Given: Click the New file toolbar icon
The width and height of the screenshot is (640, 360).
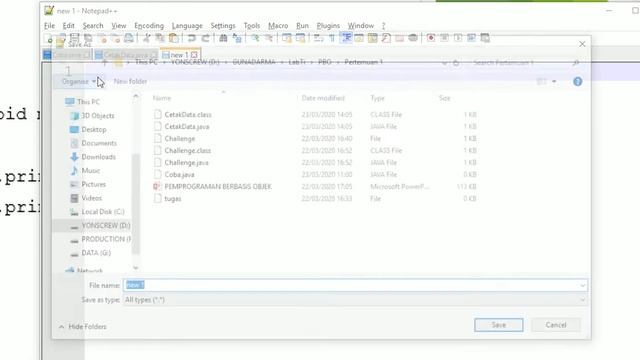Looking at the screenshot, I should click(x=48, y=39).
